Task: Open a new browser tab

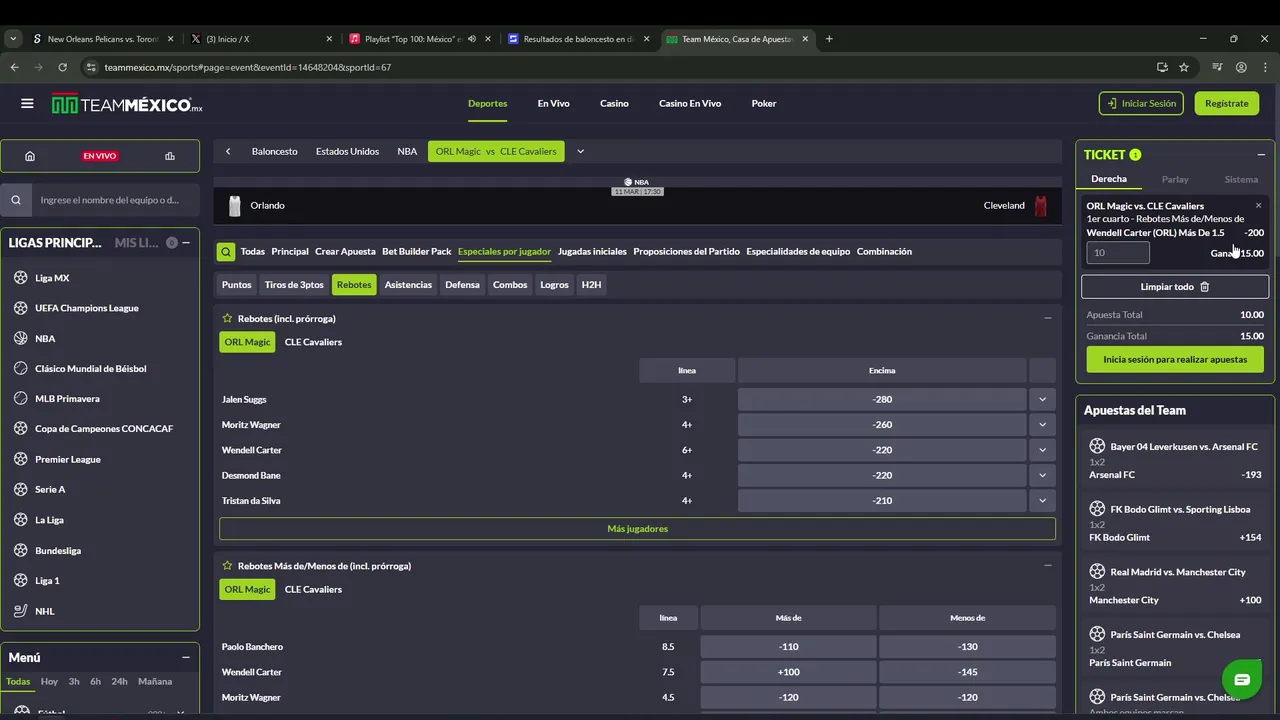Action: (829, 39)
